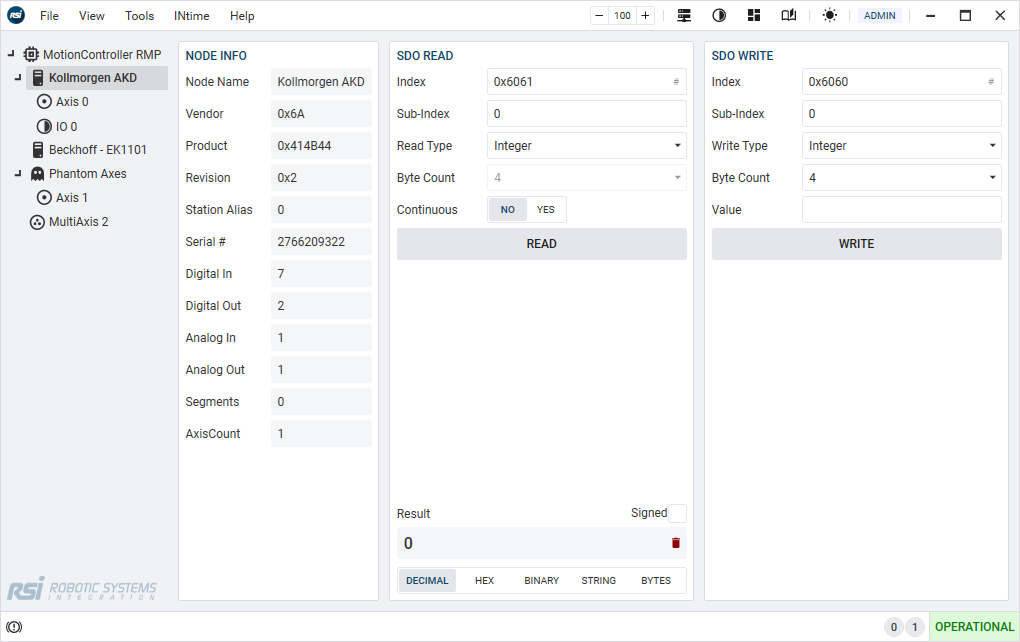This screenshot has height=642, width=1020.
Task: Click the IO 0 half-circle icon
Action: tap(44, 126)
